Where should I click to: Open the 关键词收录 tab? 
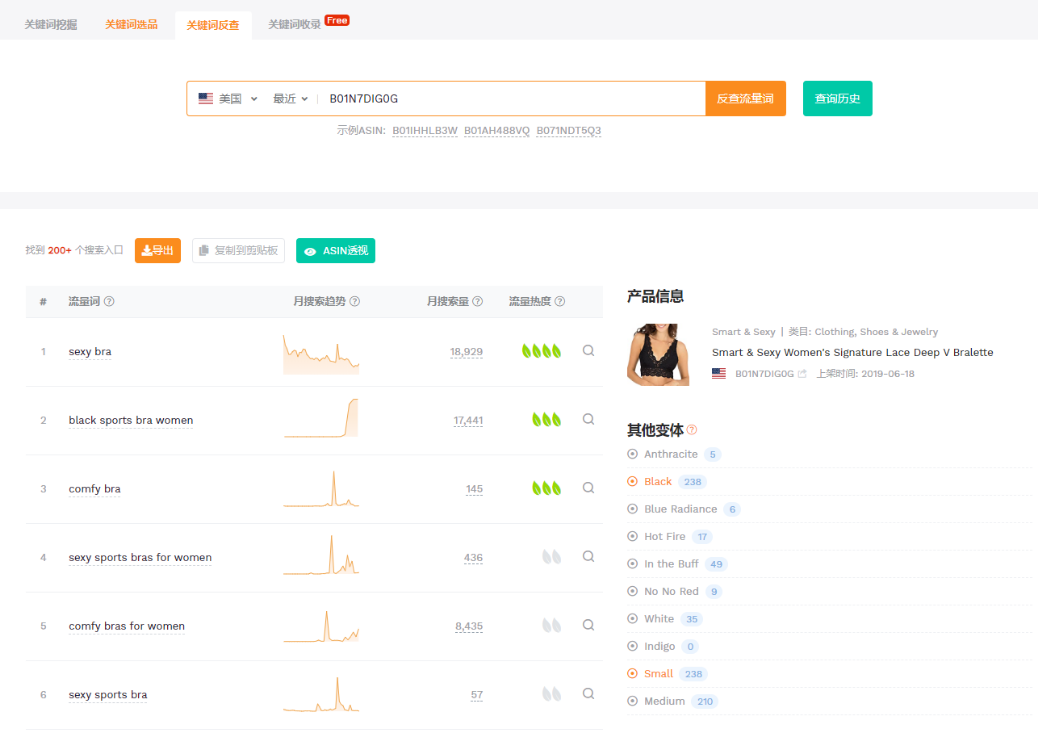295,24
